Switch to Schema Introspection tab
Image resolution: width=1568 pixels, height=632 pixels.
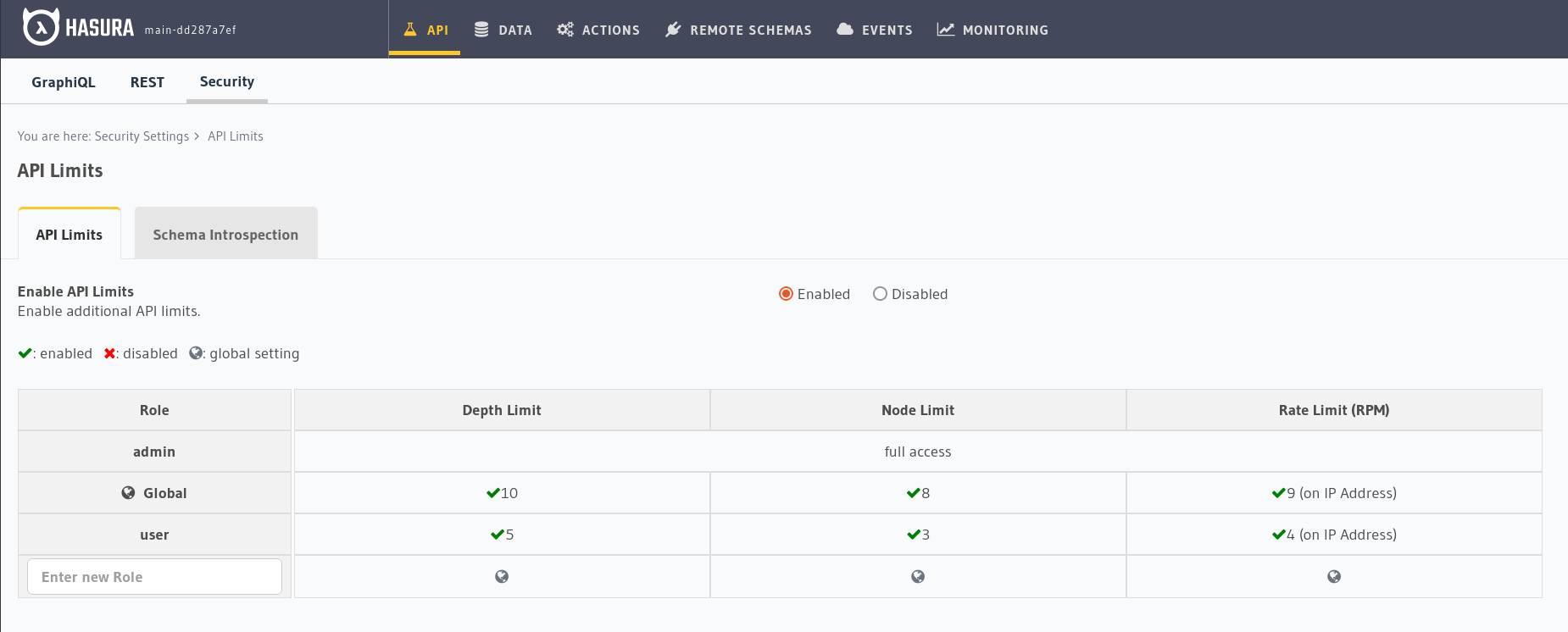click(225, 235)
